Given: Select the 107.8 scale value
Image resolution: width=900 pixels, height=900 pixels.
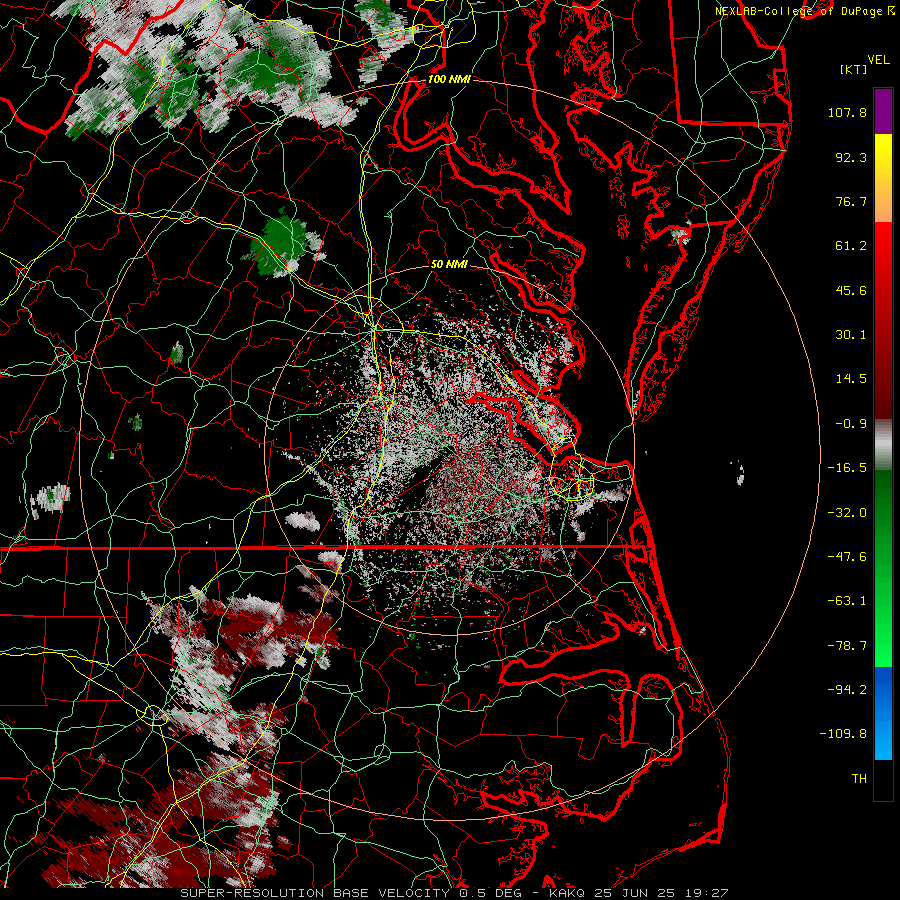Looking at the screenshot, I should [847, 112].
